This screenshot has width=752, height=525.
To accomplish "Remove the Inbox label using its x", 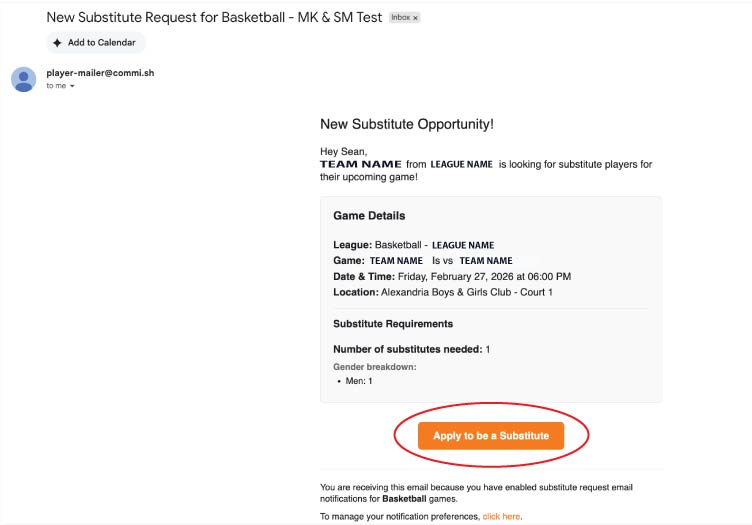I will (416, 18).
